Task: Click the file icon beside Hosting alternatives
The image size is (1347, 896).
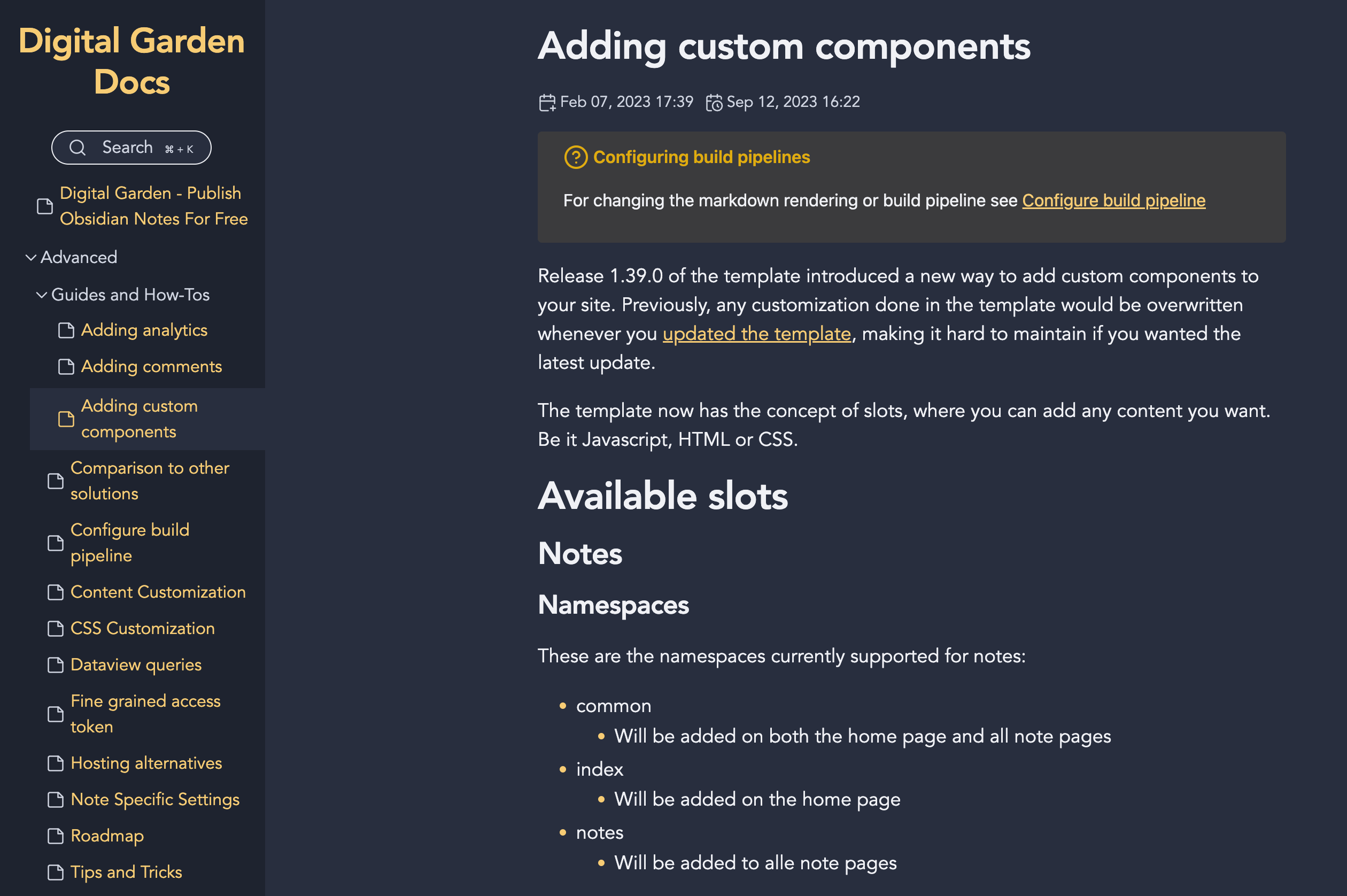Action: tap(56, 763)
